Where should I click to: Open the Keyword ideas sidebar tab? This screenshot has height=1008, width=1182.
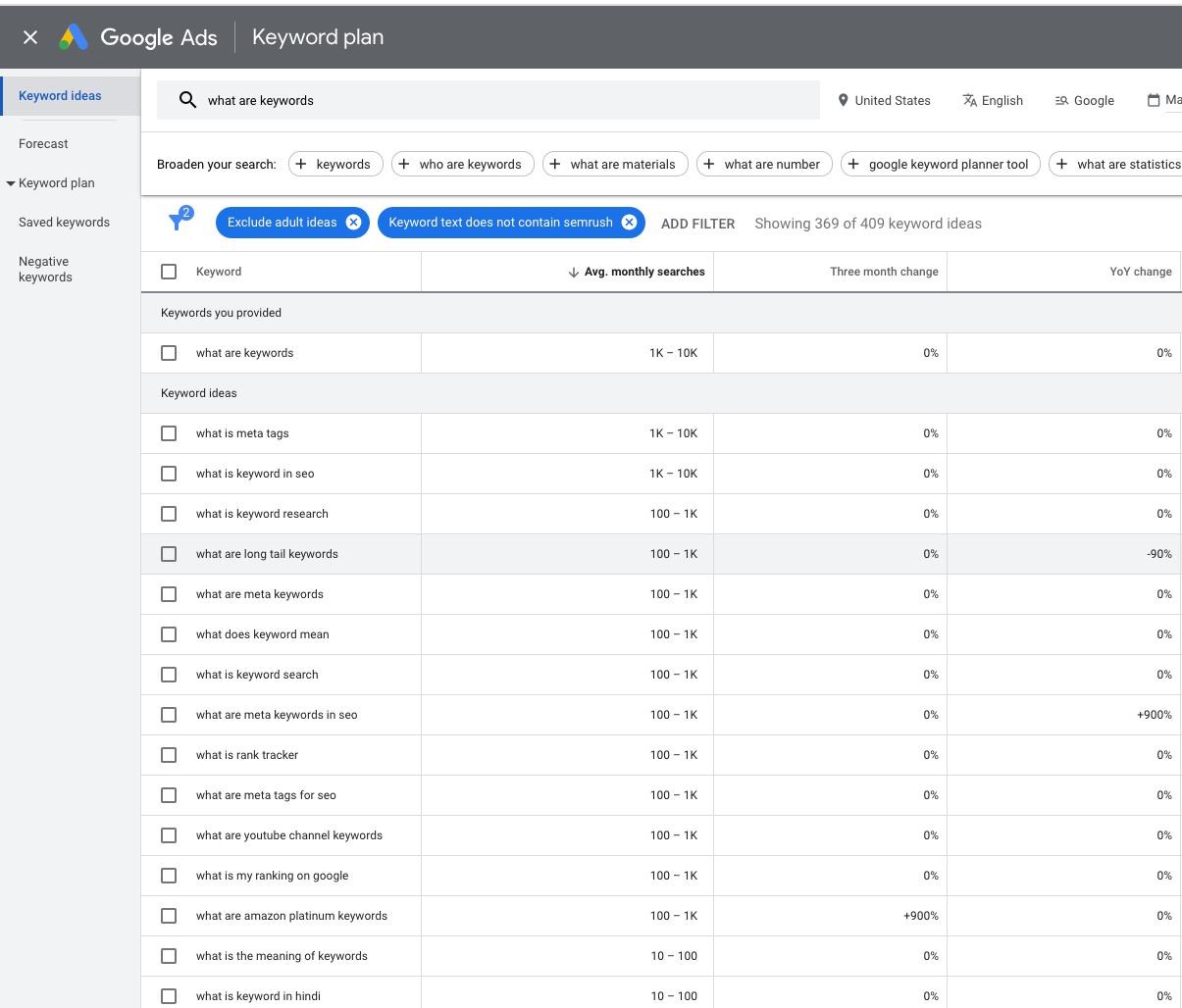[x=70, y=96]
